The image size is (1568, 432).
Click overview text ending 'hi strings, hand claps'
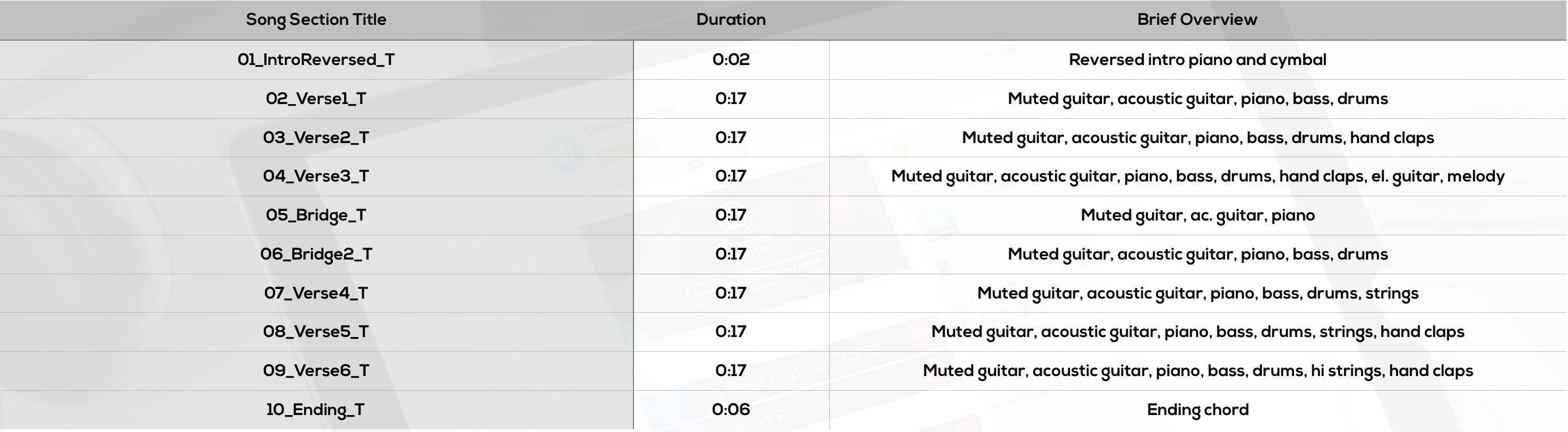pos(1197,371)
